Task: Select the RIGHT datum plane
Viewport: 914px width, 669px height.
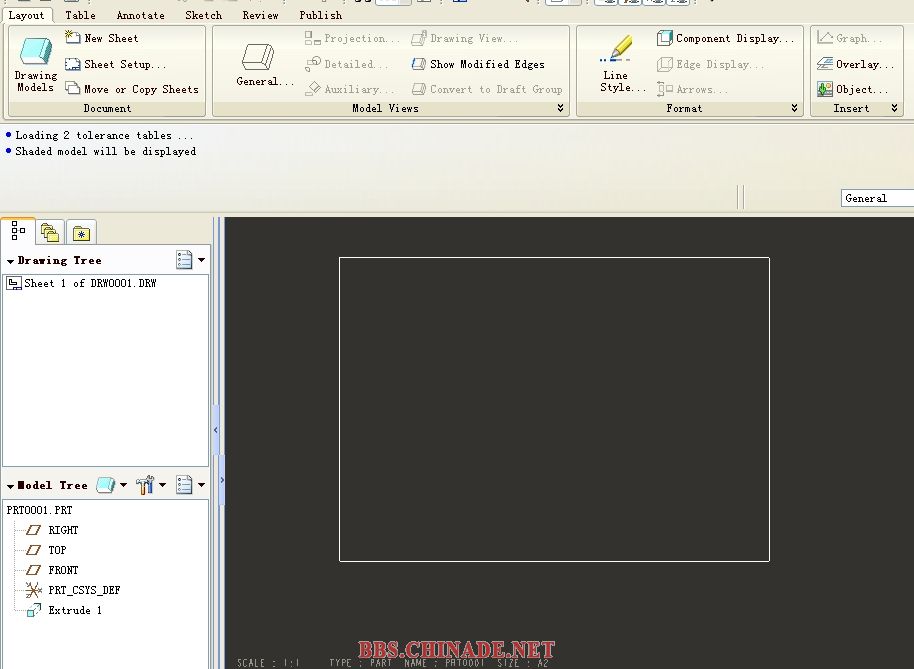Action: point(53,530)
